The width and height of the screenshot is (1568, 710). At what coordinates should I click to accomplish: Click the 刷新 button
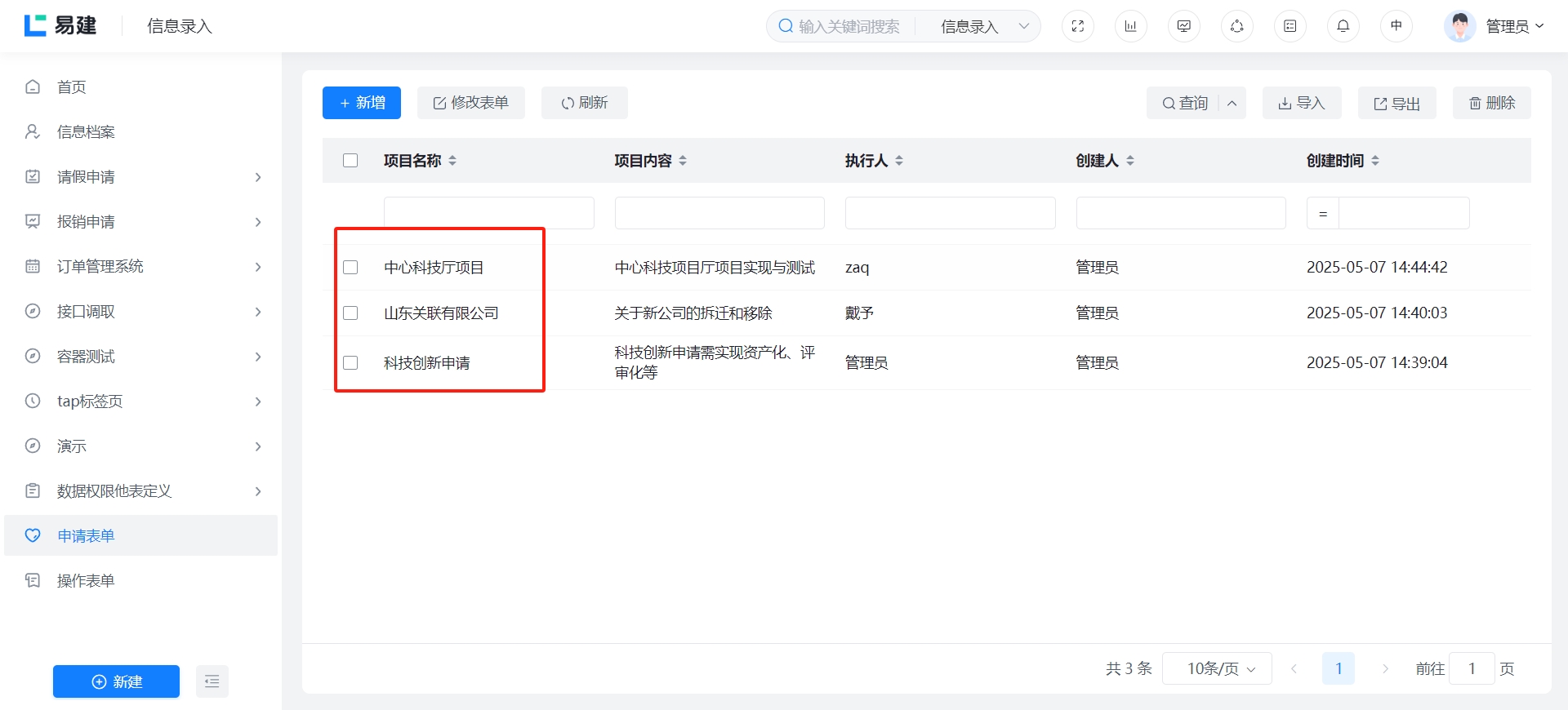(x=585, y=103)
